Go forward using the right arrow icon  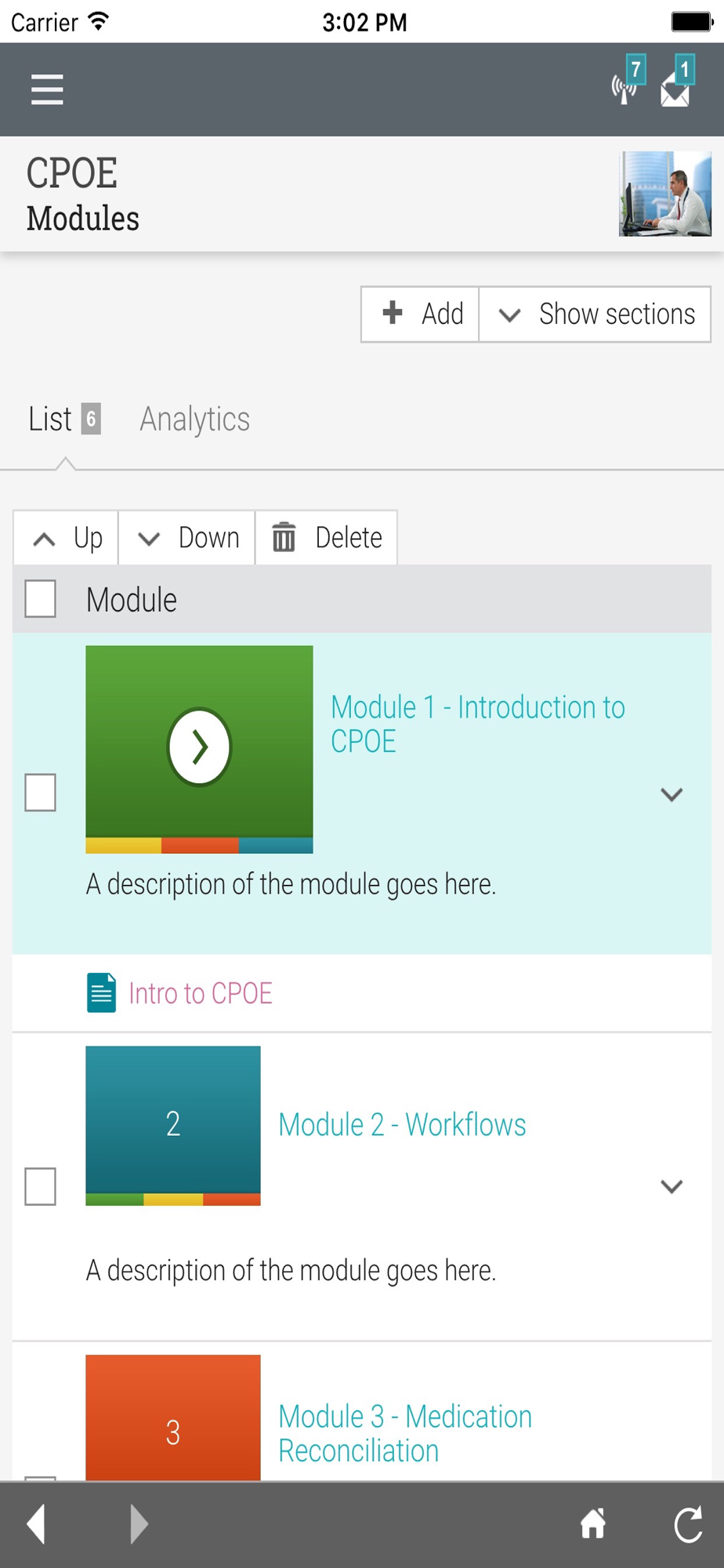click(x=139, y=1524)
